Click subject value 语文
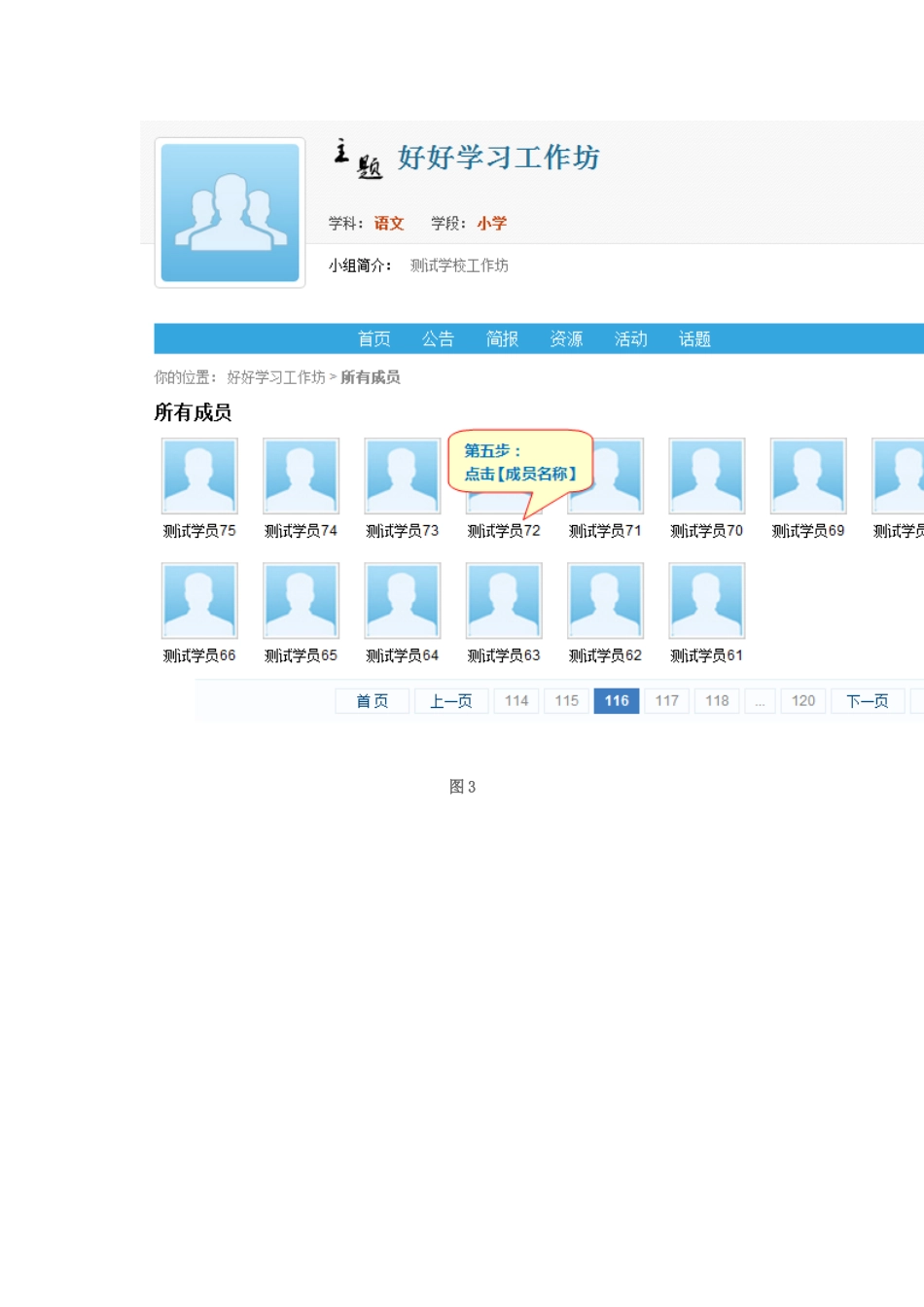This screenshot has width=924, height=1307. 389,224
